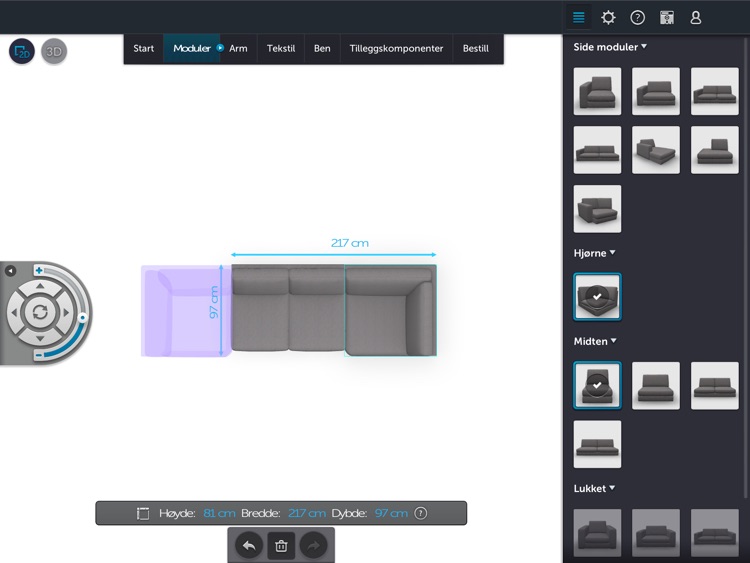This screenshot has height=563, width=750.
Task: Open the Tilleggskomponenter tab
Action: point(396,48)
